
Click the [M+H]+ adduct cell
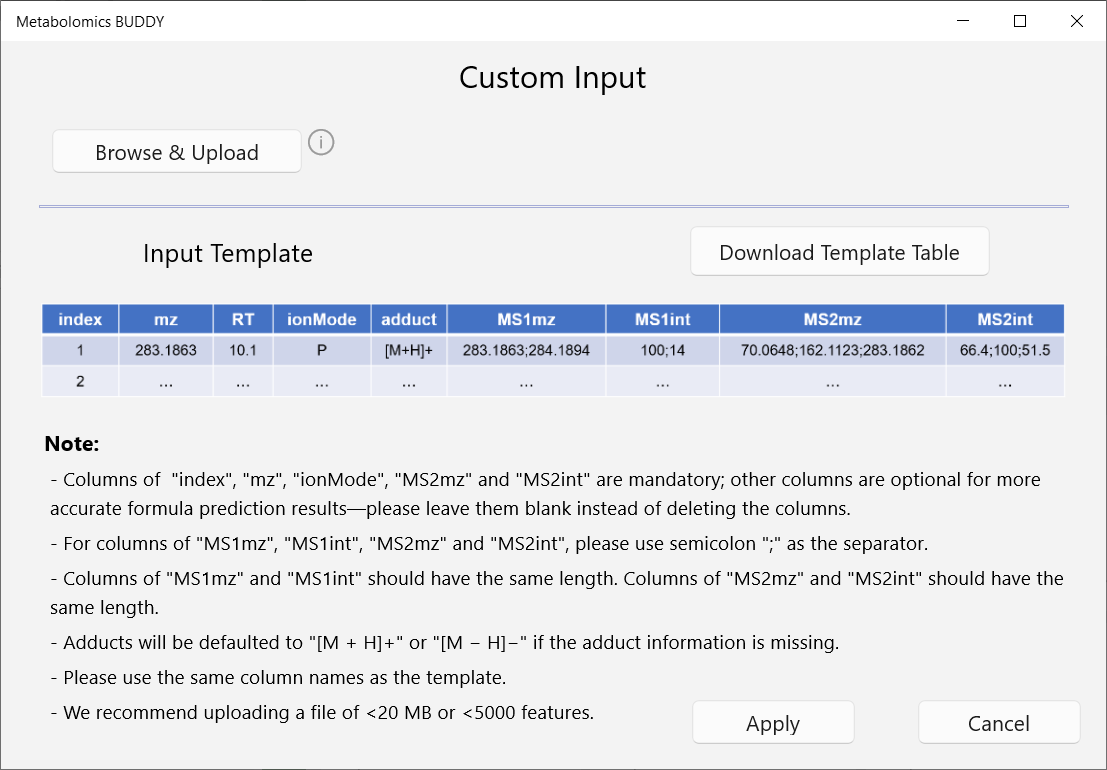[409, 351]
